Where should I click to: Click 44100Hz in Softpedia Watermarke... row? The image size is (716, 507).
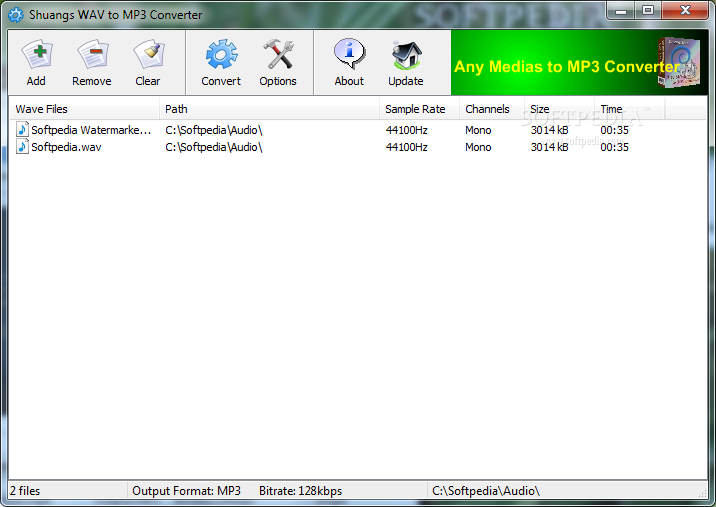pos(406,130)
